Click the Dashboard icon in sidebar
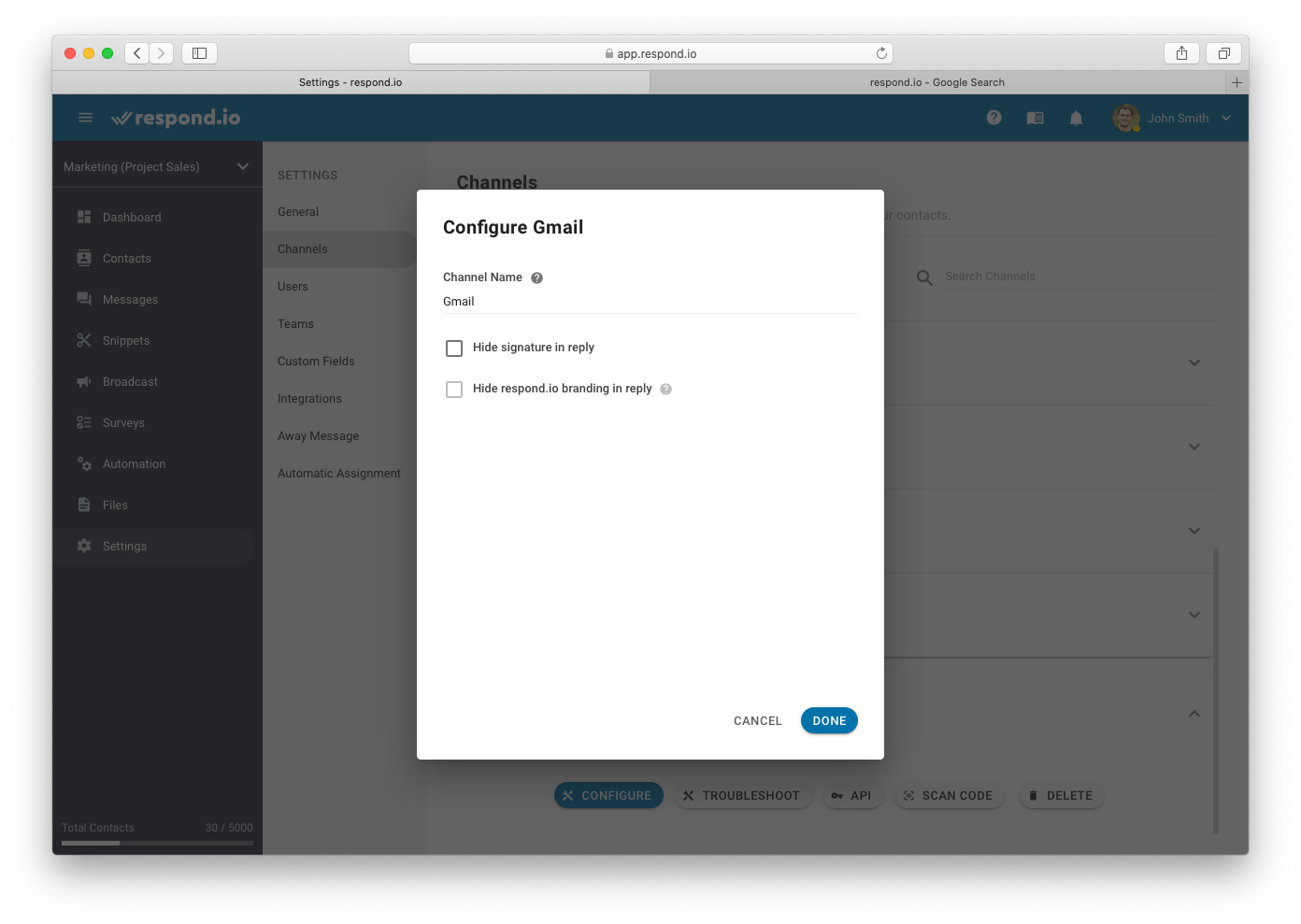The width and height of the screenshot is (1301, 924). [84, 217]
